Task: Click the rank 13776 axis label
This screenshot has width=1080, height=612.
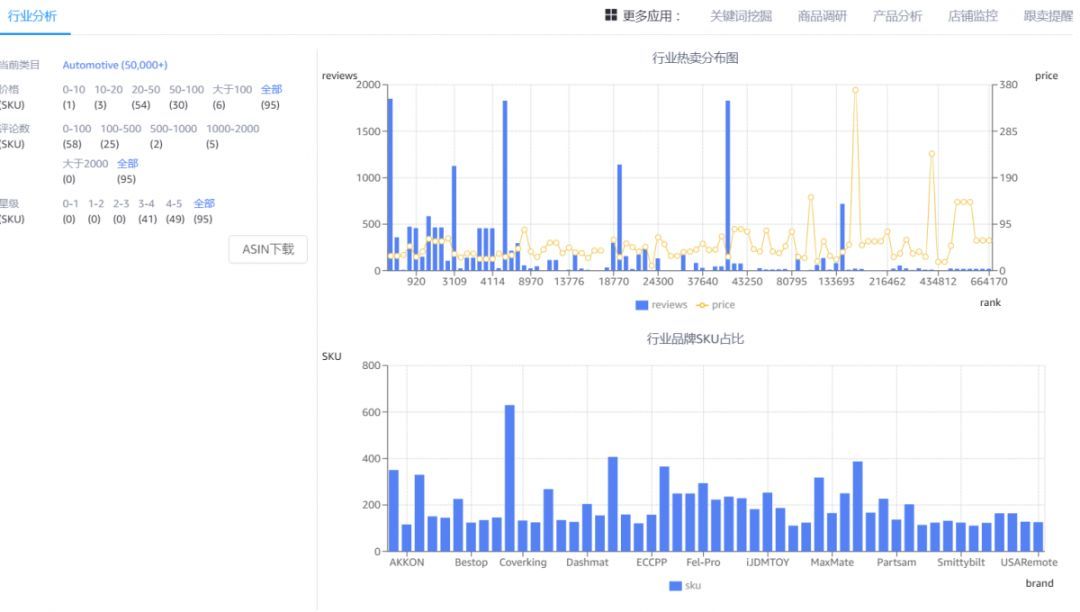Action: pos(569,282)
